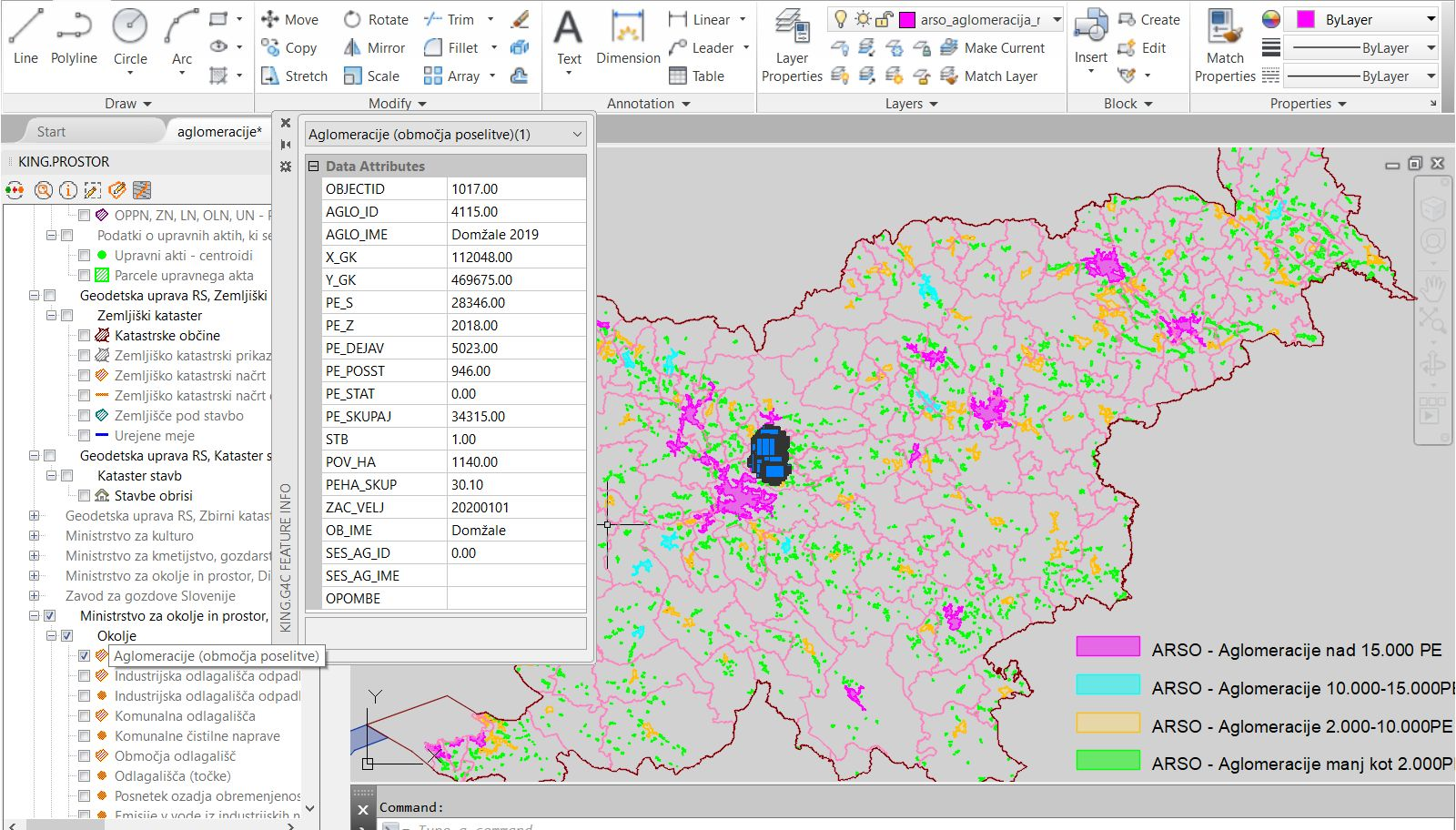Viewport: 1456px width, 830px height.
Task: Click the Mirror tool icon
Action: coord(353,47)
